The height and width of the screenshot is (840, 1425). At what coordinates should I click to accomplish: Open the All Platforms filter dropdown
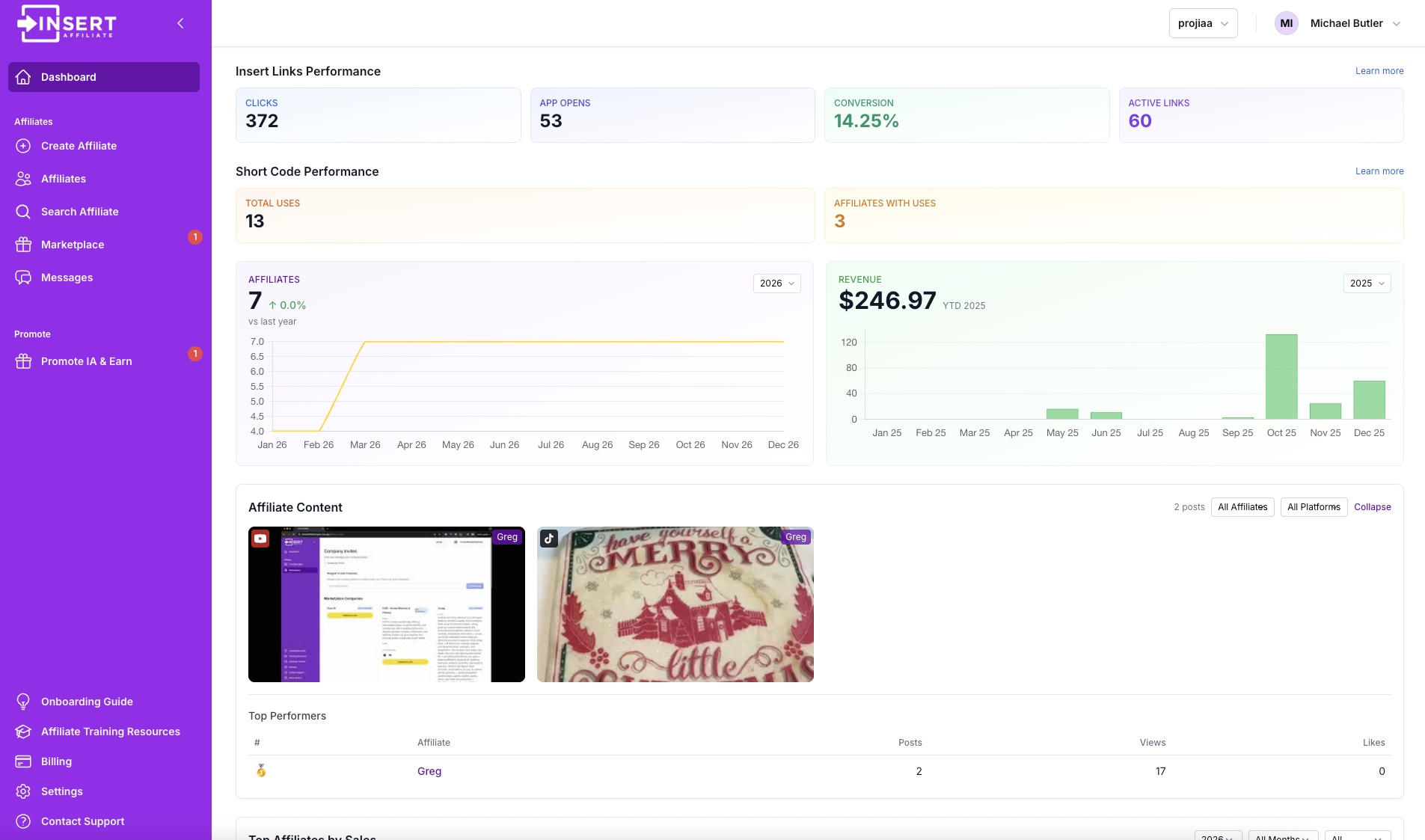pyautogui.click(x=1314, y=507)
